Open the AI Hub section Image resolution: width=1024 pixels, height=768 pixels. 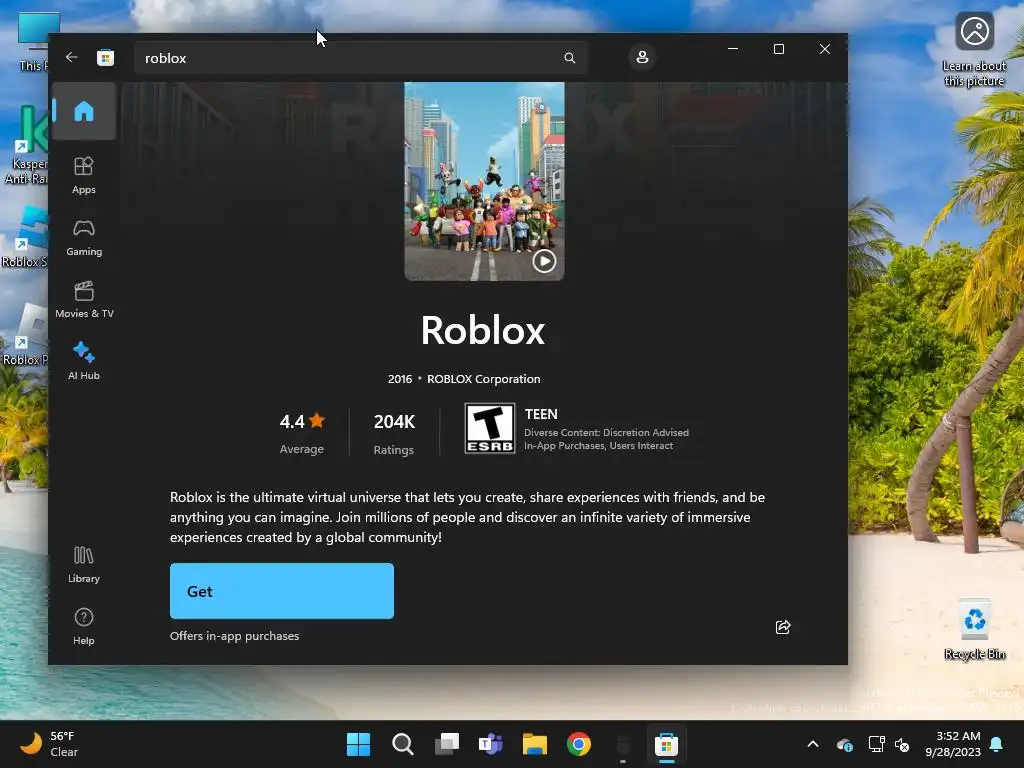(84, 361)
